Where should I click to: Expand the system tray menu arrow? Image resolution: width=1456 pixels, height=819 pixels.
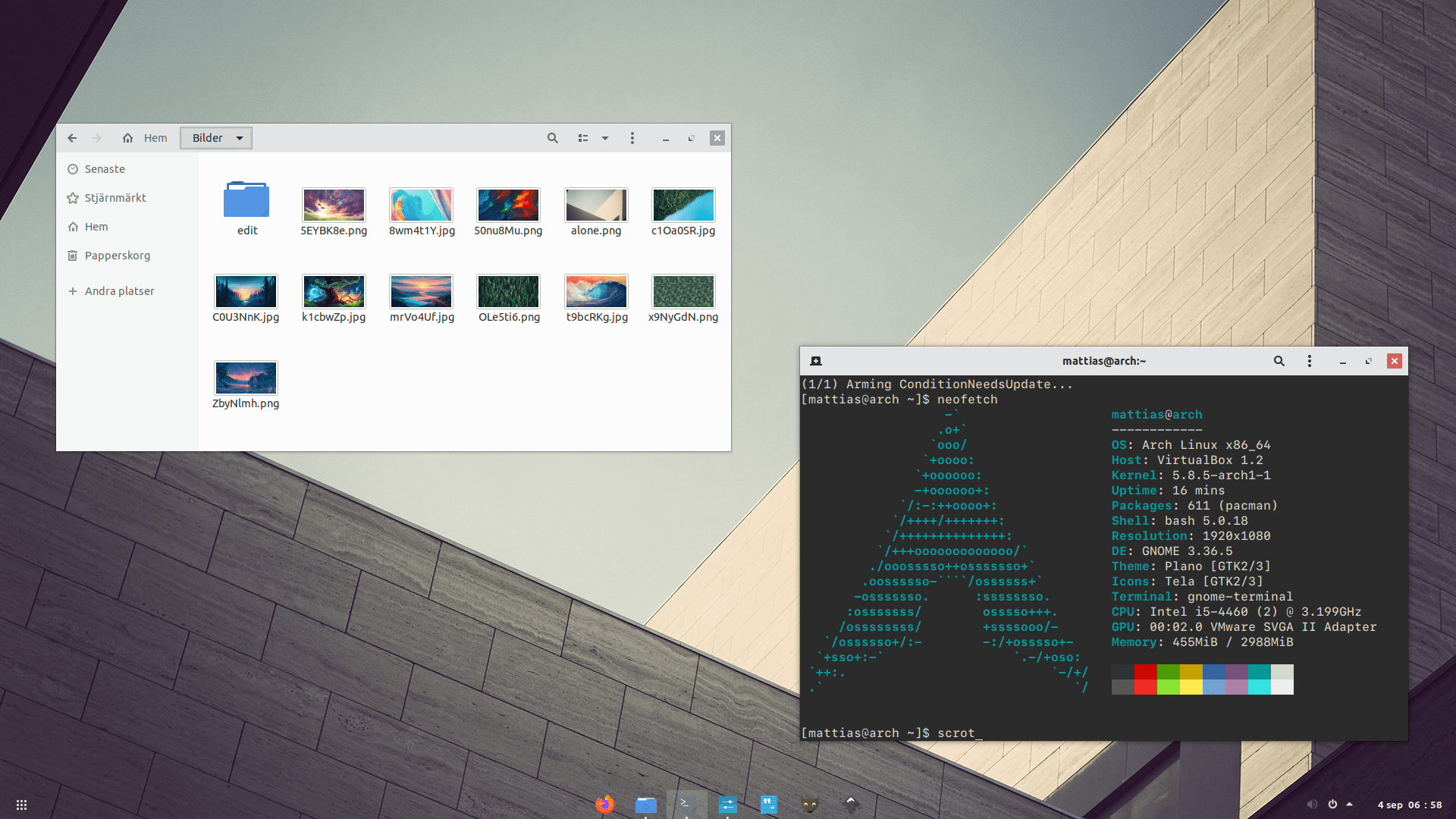1349,804
